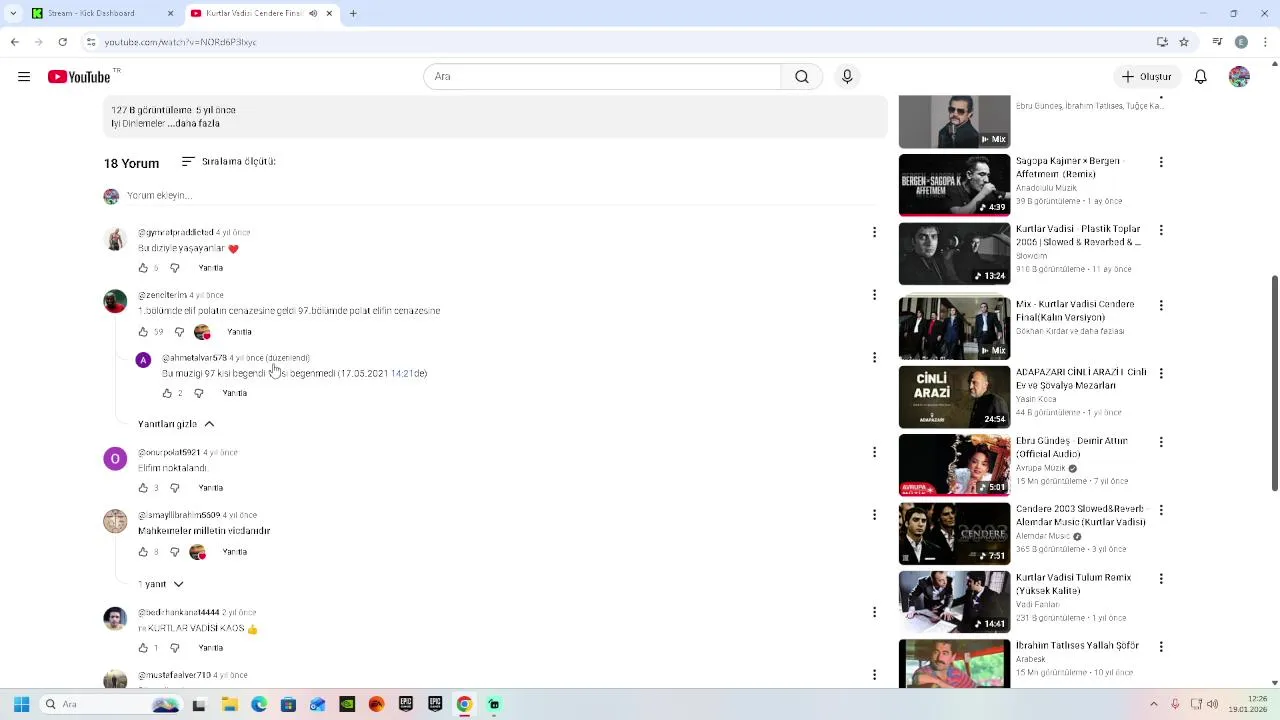Dislike the 'Elifim noktalandı' comment
The height and width of the screenshot is (720, 1280).
pyautogui.click(x=175, y=488)
